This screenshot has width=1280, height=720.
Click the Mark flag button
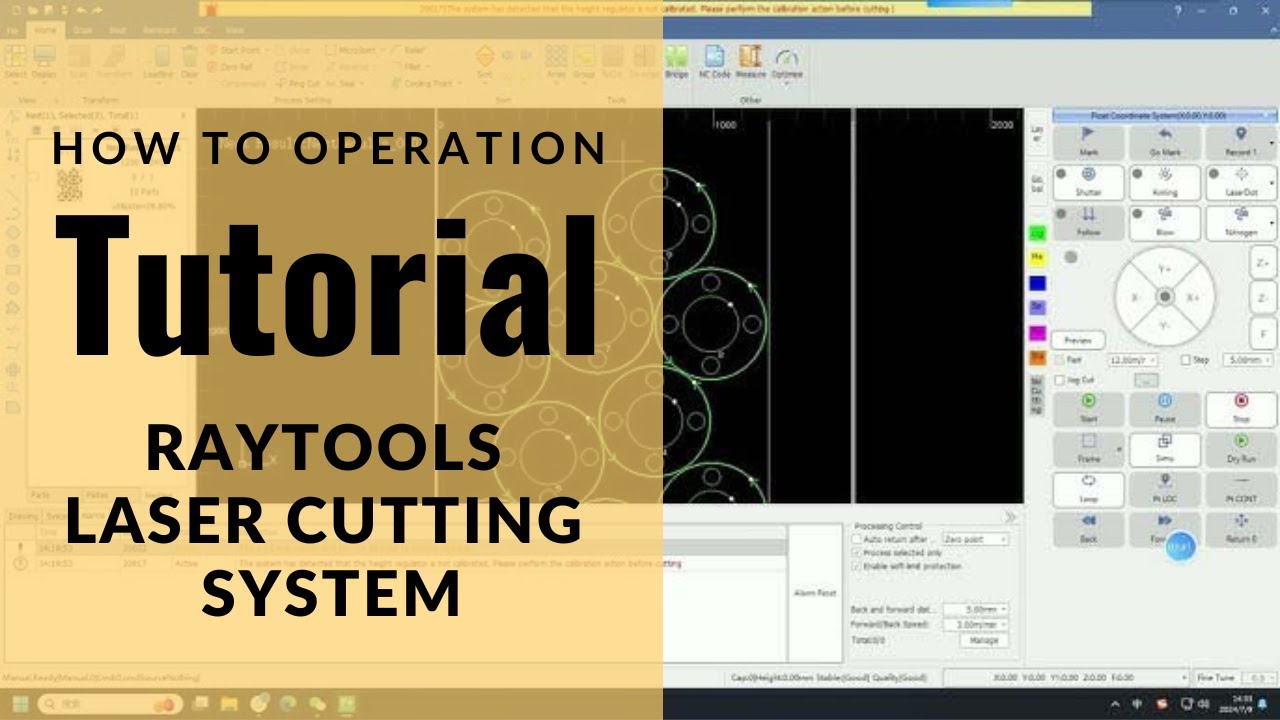[1089, 142]
